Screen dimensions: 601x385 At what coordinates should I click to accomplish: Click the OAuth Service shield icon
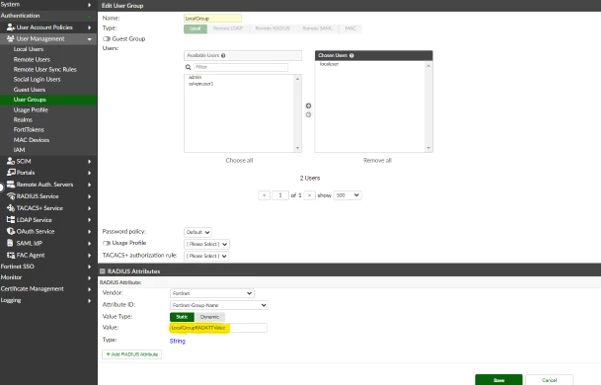coord(11,231)
